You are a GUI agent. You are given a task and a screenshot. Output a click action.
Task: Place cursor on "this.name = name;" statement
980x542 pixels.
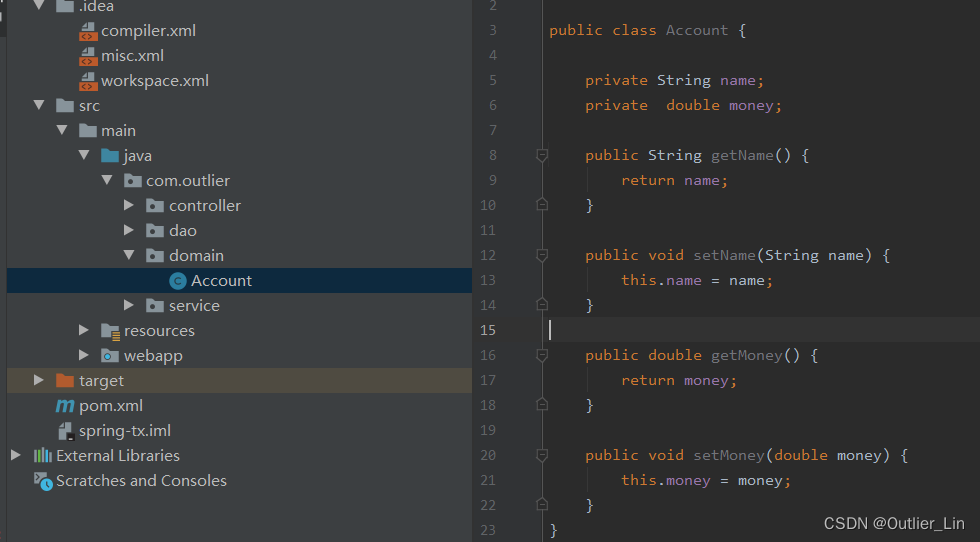point(697,280)
